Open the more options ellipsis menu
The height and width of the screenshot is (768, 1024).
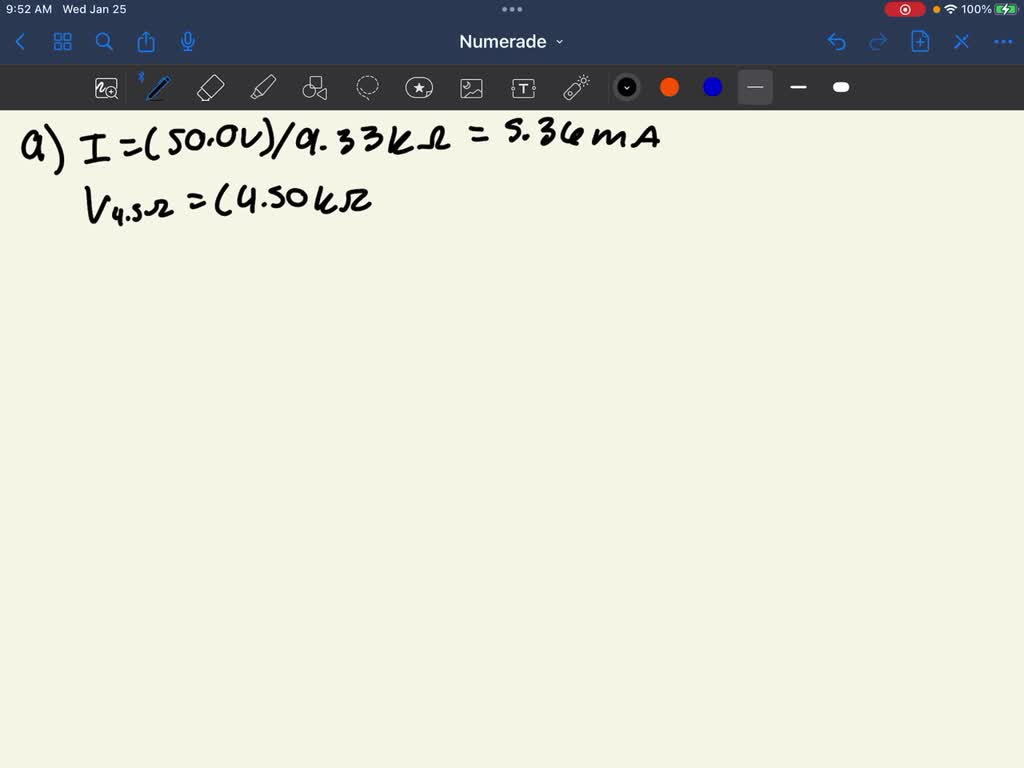click(x=1003, y=42)
